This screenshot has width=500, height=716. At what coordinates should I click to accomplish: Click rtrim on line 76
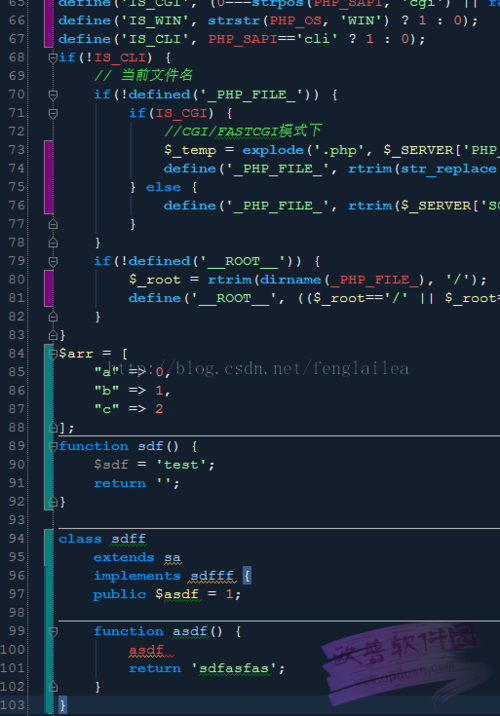coord(370,206)
